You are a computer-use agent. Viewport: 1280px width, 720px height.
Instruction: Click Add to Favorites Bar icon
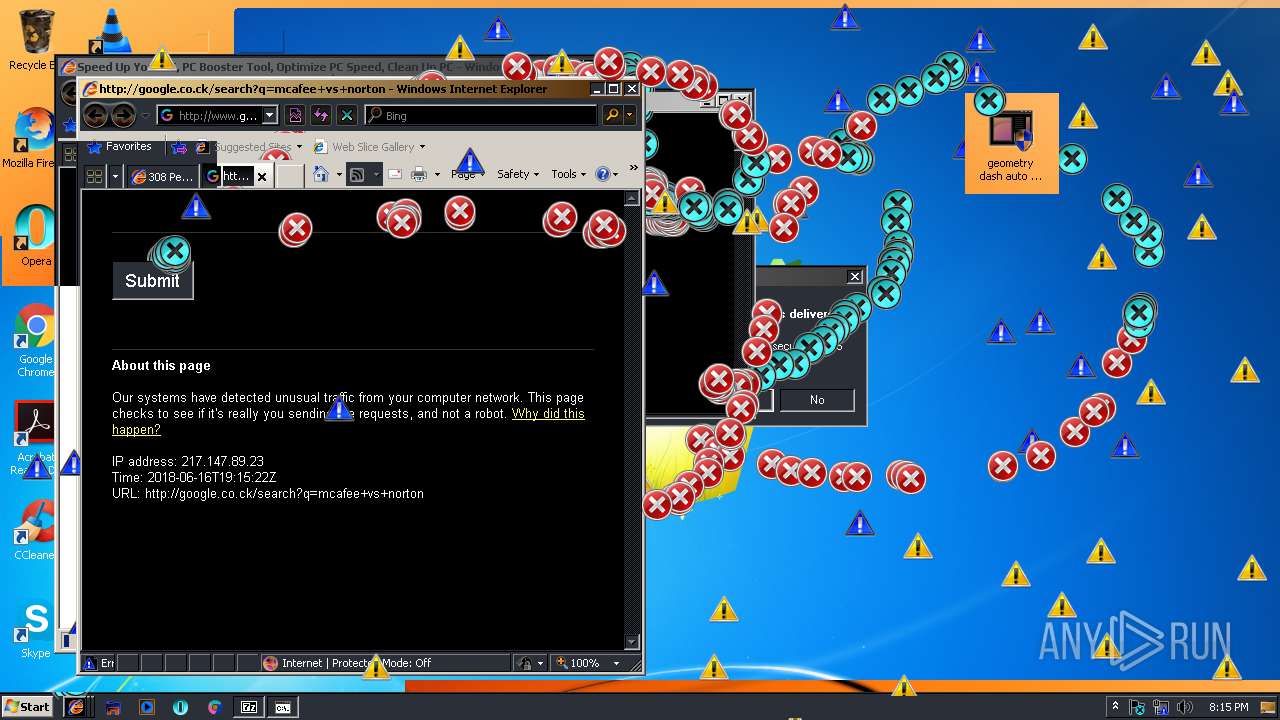coord(179,147)
